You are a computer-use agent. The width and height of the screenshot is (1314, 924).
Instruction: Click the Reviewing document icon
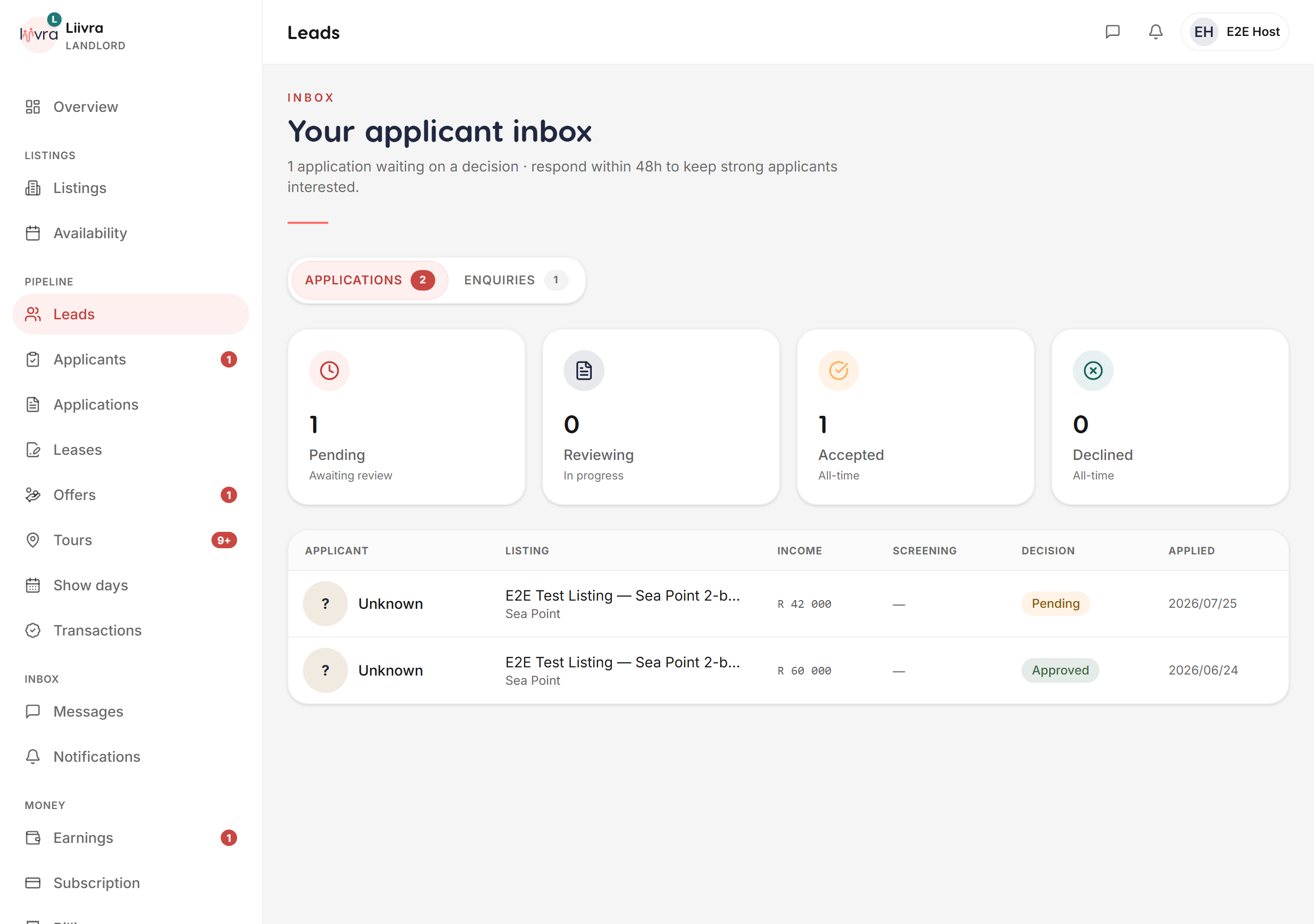click(x=584, y=371)
